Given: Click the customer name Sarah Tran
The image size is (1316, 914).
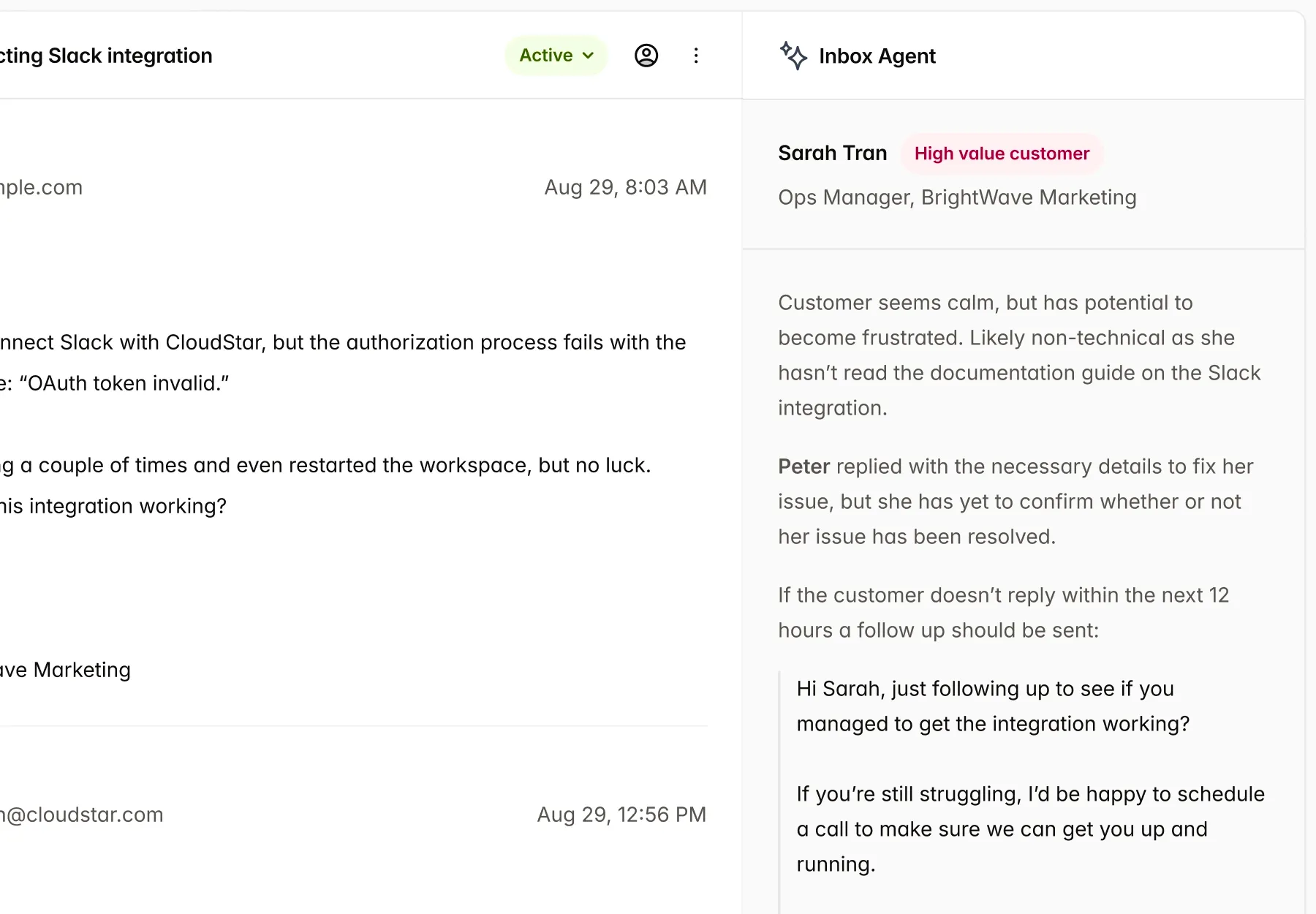Looking at the screenshot, I should coord(832,154).
